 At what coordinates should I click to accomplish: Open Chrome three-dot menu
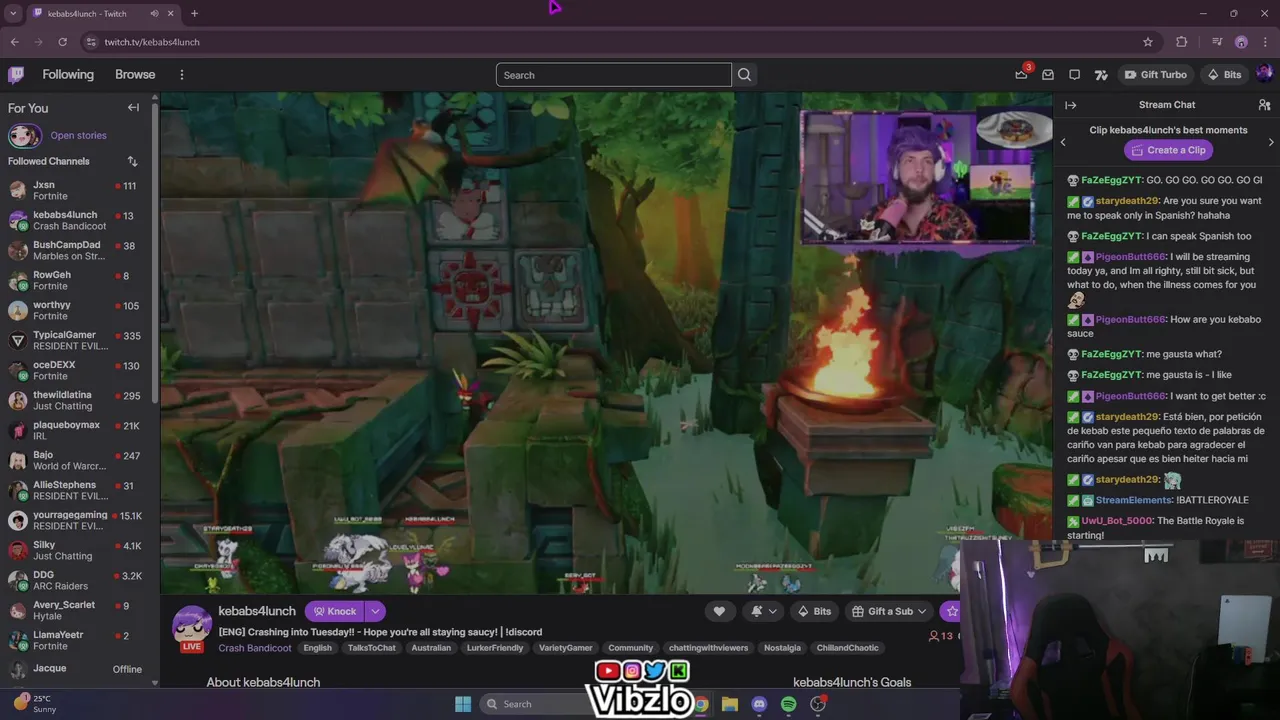(x=1265, y=42)
